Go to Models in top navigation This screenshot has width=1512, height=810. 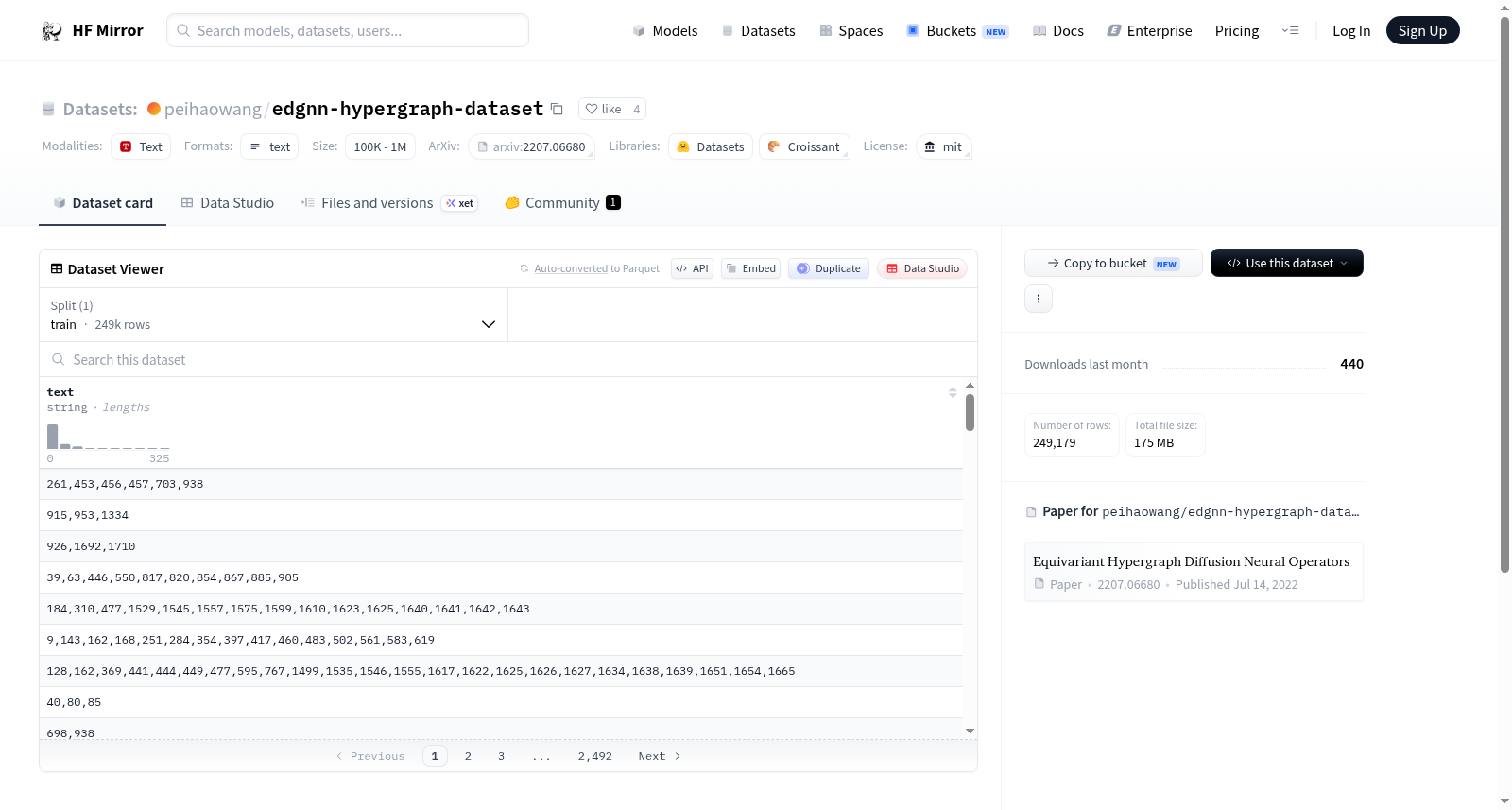(x=665, y=30)
